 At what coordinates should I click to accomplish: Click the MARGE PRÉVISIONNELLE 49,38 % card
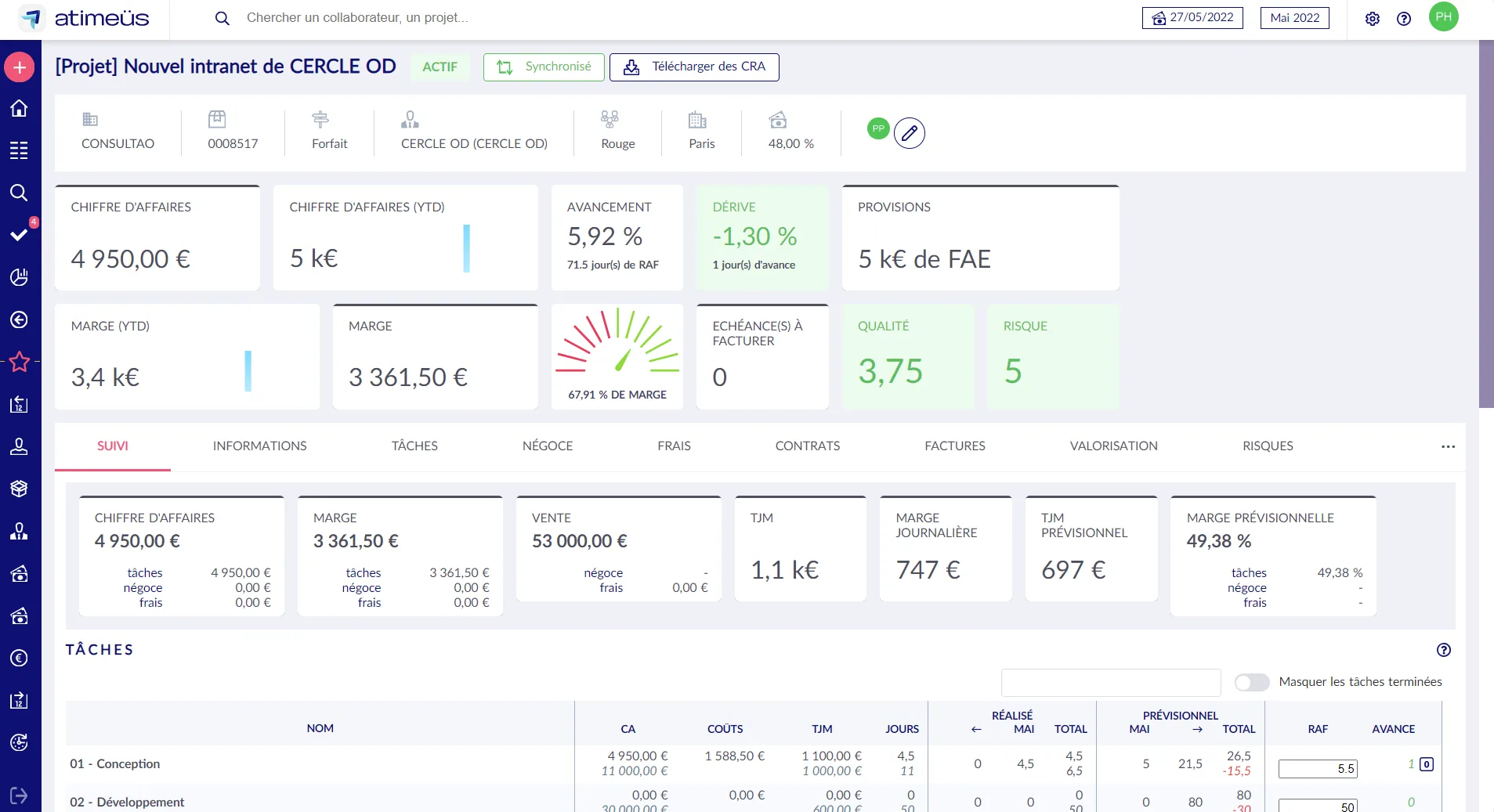tap(1273, 556)
